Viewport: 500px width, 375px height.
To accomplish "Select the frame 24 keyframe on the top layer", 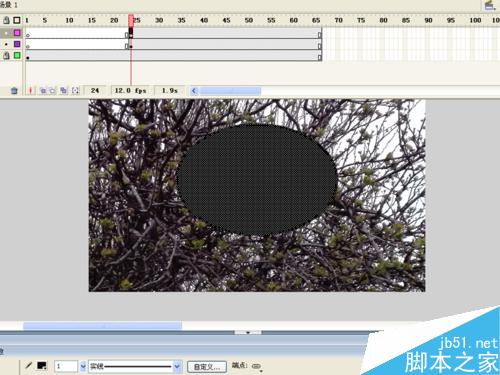I will [x=131, y=33].
